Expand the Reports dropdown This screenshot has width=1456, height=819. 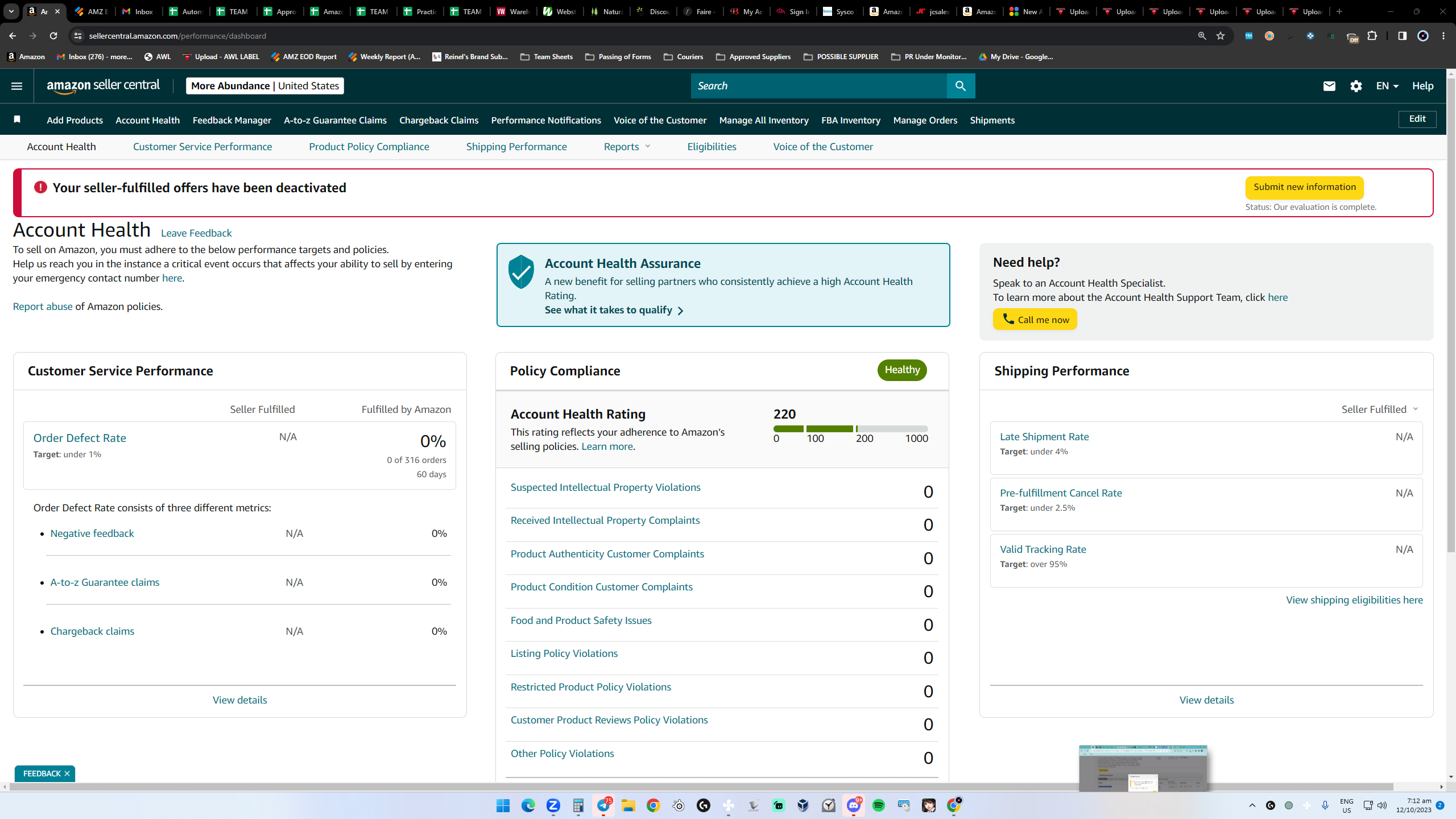tap(627, 147)
